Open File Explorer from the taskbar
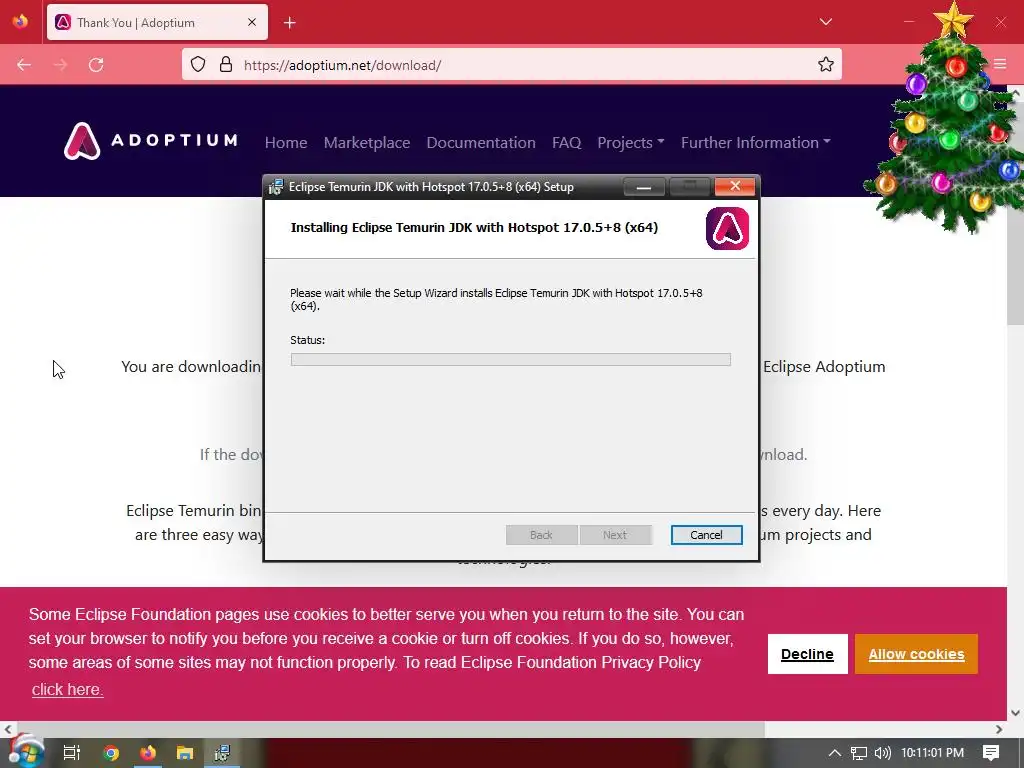 click(x=185, y=753)
